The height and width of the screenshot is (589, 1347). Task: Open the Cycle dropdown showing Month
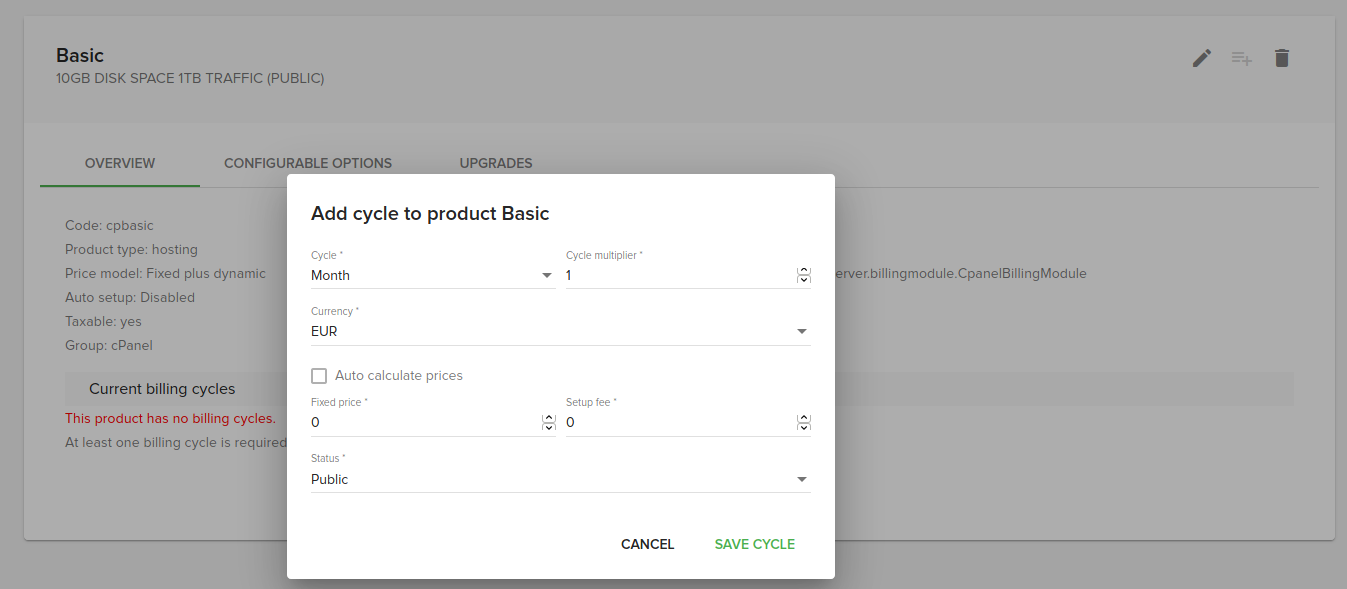432,275
